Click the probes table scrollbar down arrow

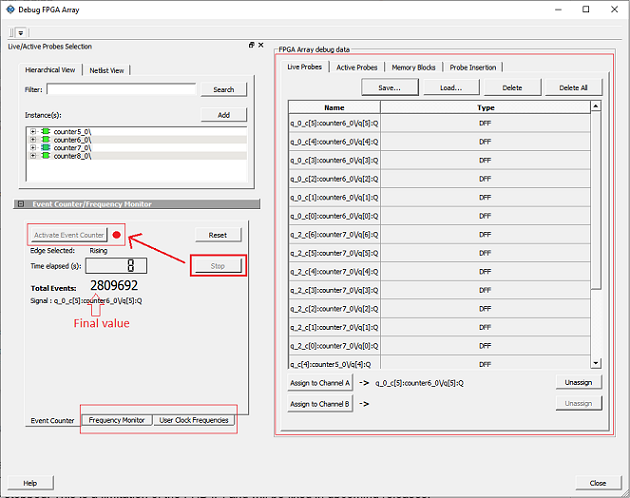(596, 363)
